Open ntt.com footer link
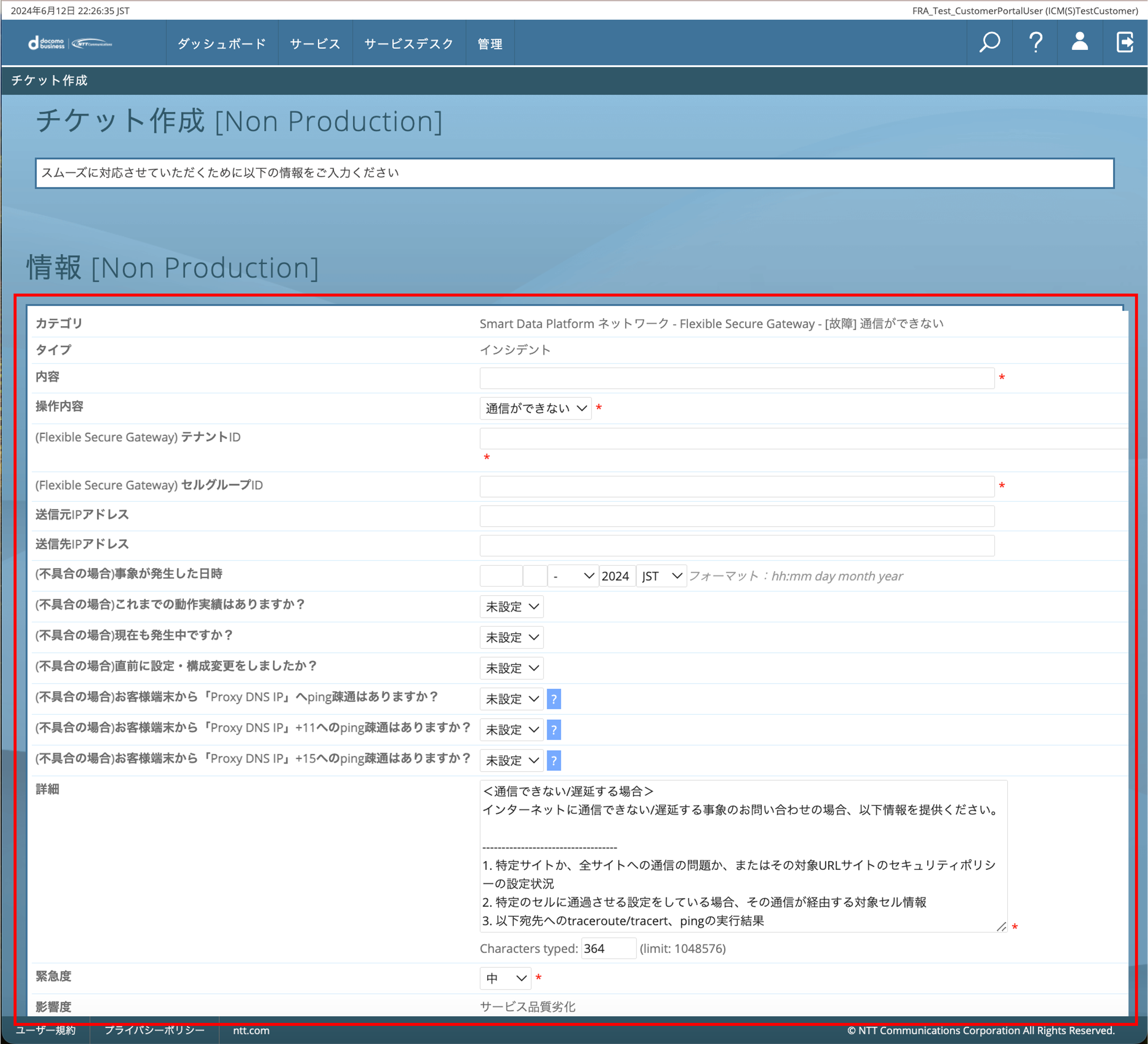The height and width of the screenshot is (1044, 1148). point(251,1031)
